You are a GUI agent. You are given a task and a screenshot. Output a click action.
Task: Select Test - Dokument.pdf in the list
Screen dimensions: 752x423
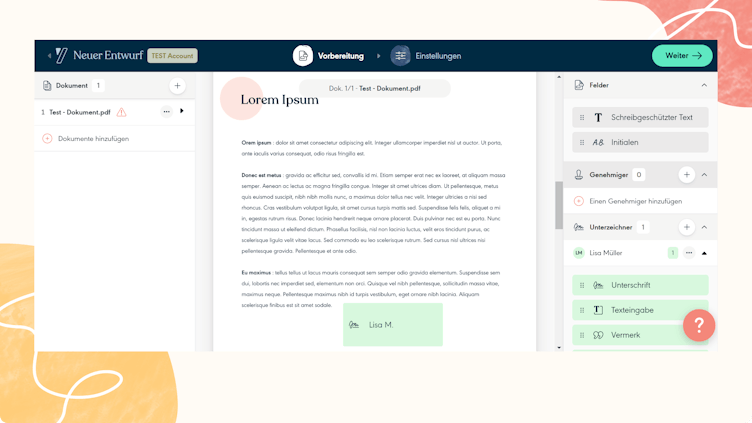tap(80, 112)
